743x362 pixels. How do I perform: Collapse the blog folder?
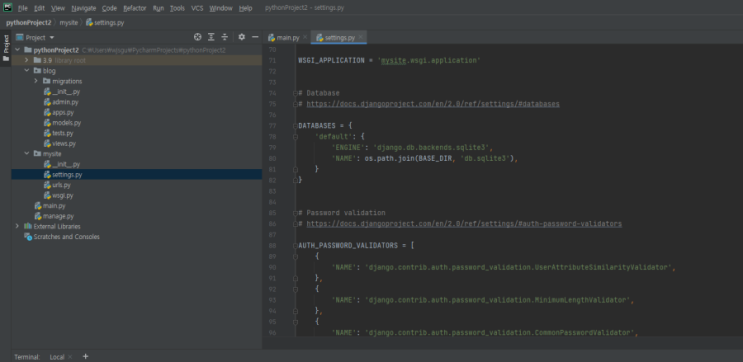coord(27,71)
